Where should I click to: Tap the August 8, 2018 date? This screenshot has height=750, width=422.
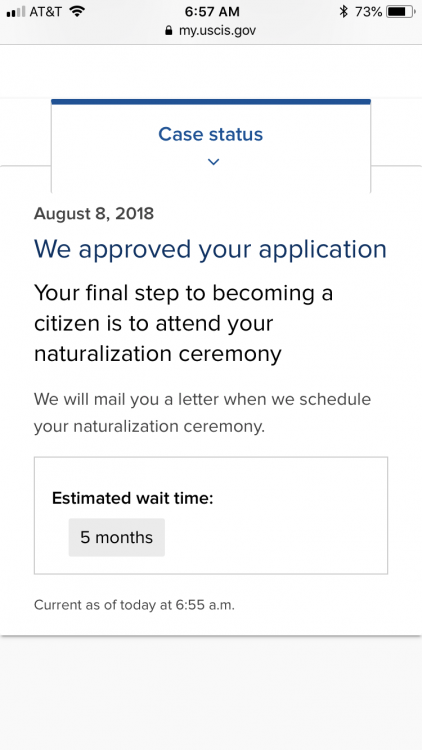(x=94, y=213)
